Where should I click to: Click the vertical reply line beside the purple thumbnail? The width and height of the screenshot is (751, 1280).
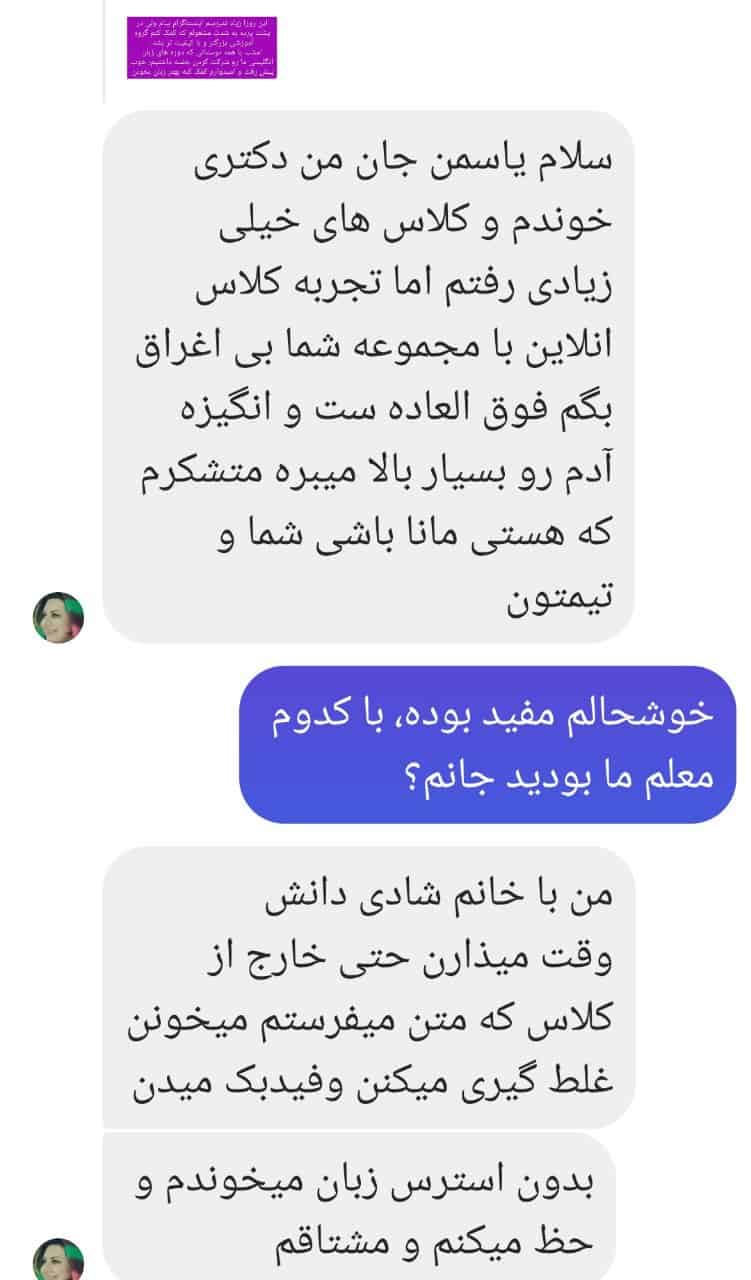click(104, 51)
